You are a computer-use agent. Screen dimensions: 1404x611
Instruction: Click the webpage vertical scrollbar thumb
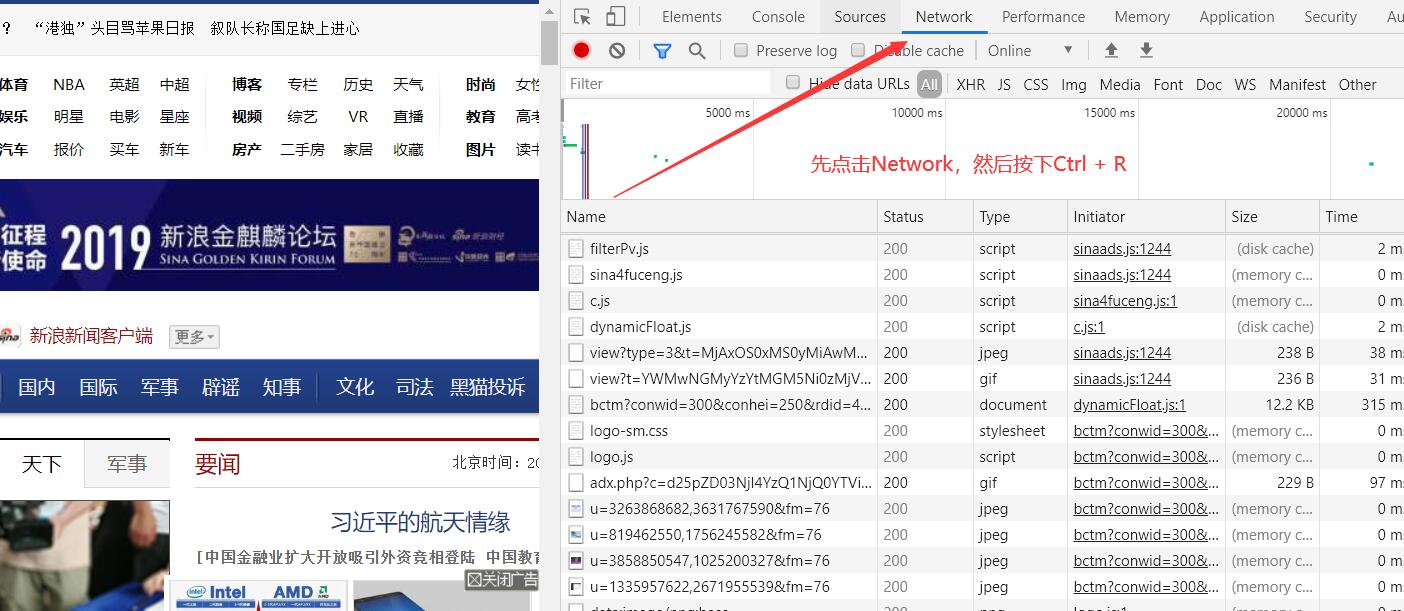click(549, 42)
